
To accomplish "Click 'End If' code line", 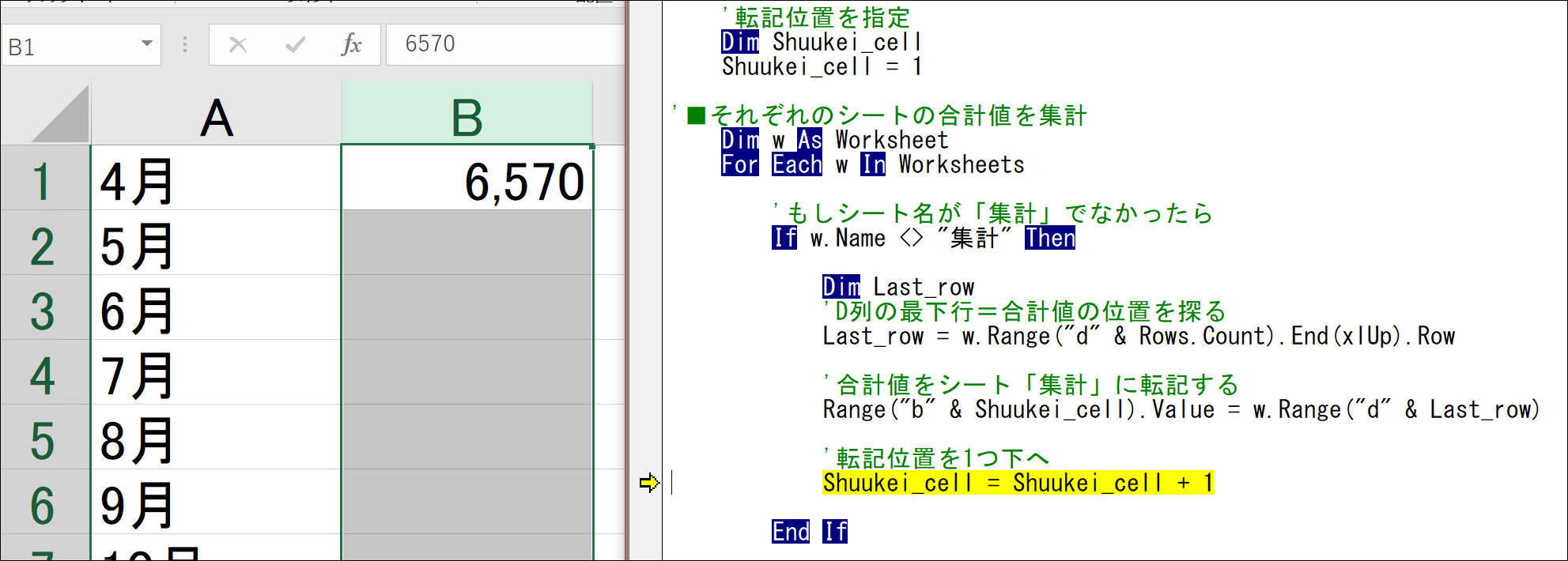I will (810, 532).
